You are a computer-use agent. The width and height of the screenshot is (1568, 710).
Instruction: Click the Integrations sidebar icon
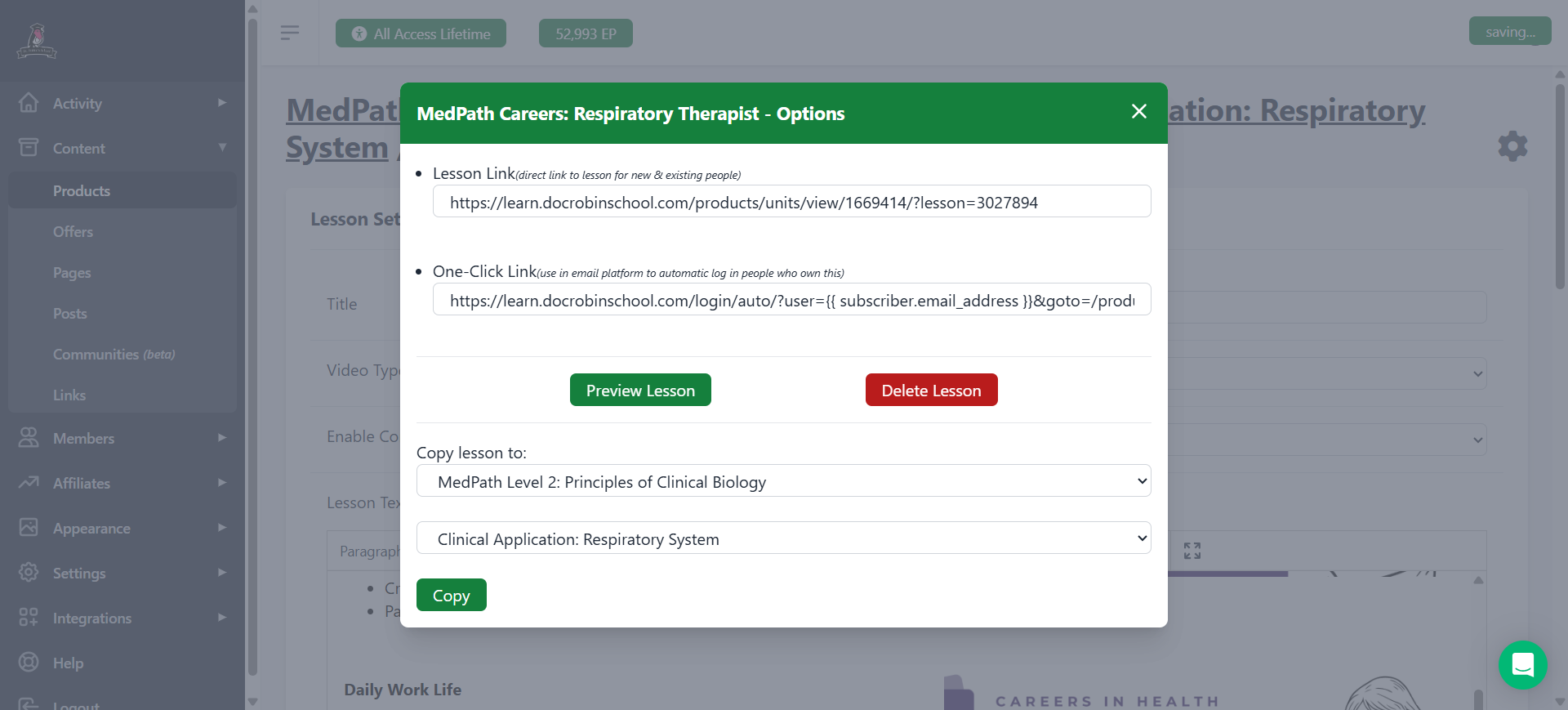(29, 617)
